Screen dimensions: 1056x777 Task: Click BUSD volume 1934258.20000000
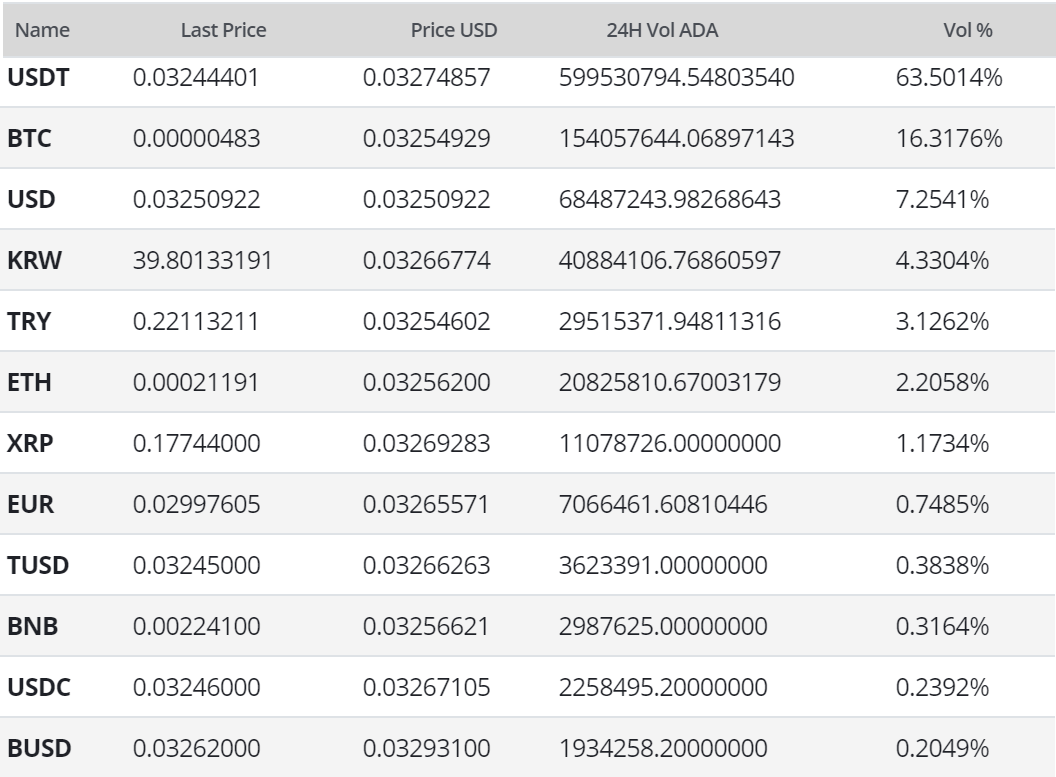pos(663,748)
